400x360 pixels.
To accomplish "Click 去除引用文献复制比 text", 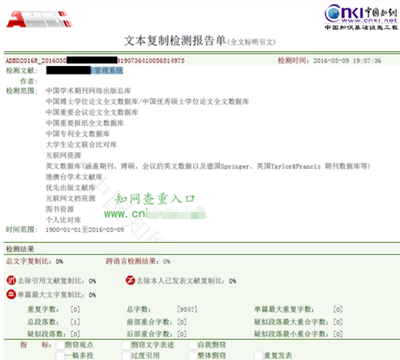I will click(x=51, y=281).
